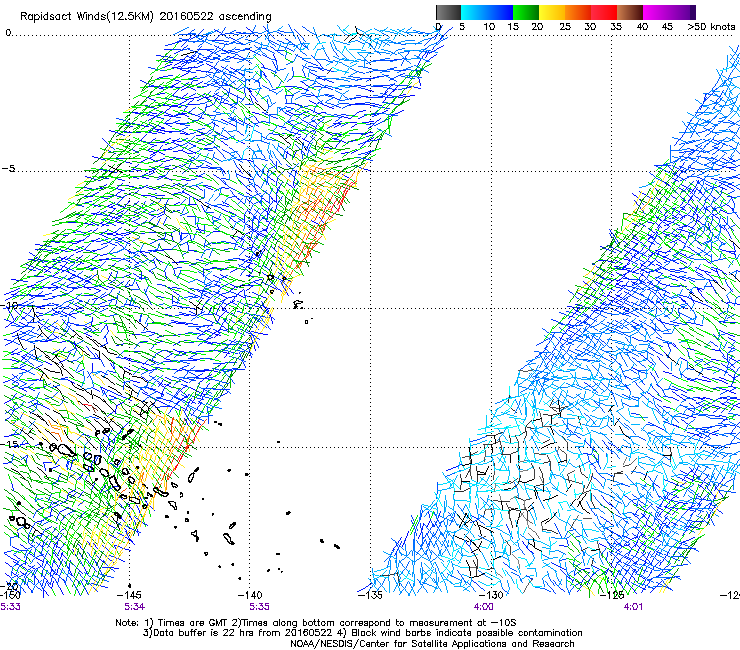740x650 pixels.
Task: Click the orange 25-30 knots legend segment
Action: coord(578,12)
